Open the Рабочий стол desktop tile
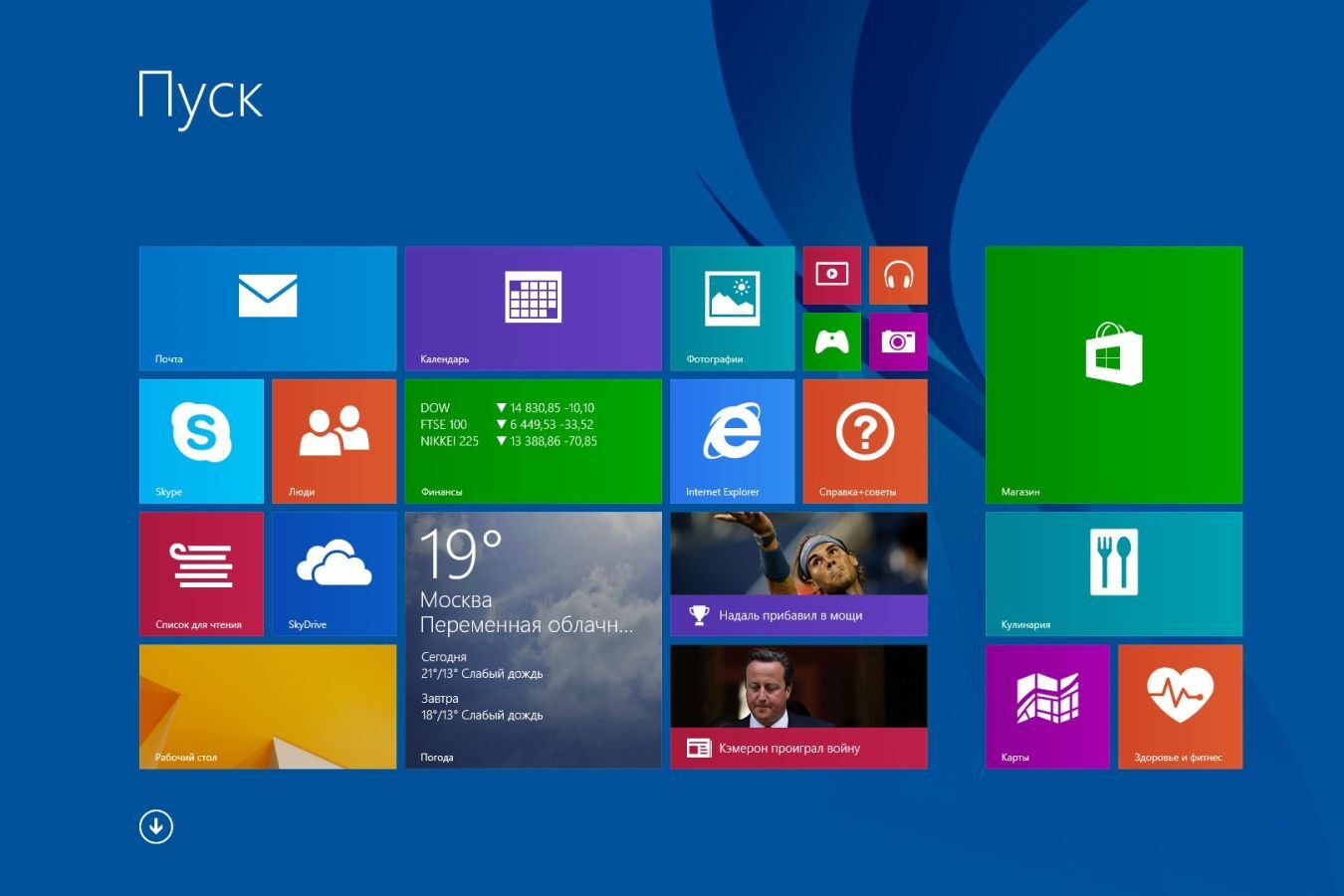The height and width of the screenshot is (896, 1344). (x=268, y=707)
